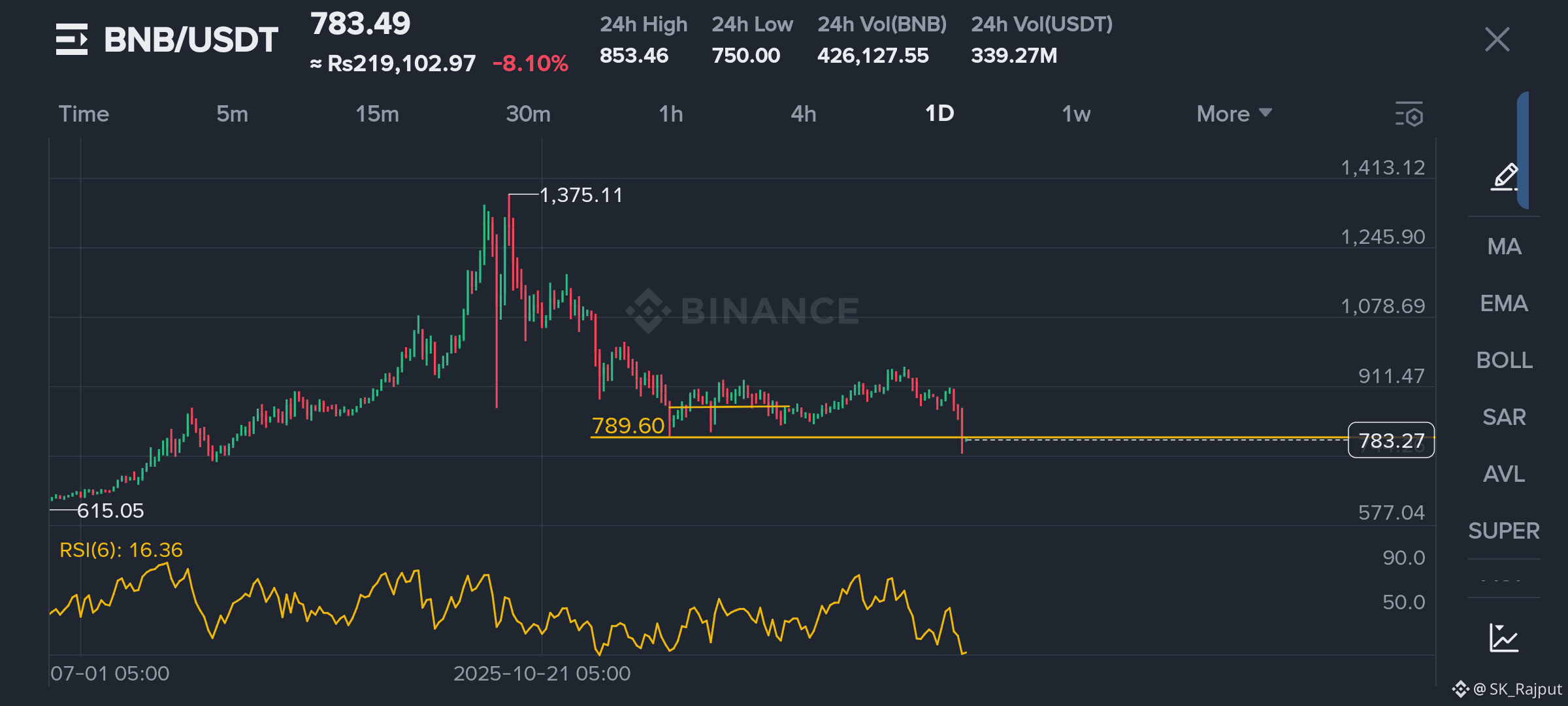The height and width of the screenshot is (706, 1568).
Task: Click the 783.27 current price label
Action: (1391, 441)
